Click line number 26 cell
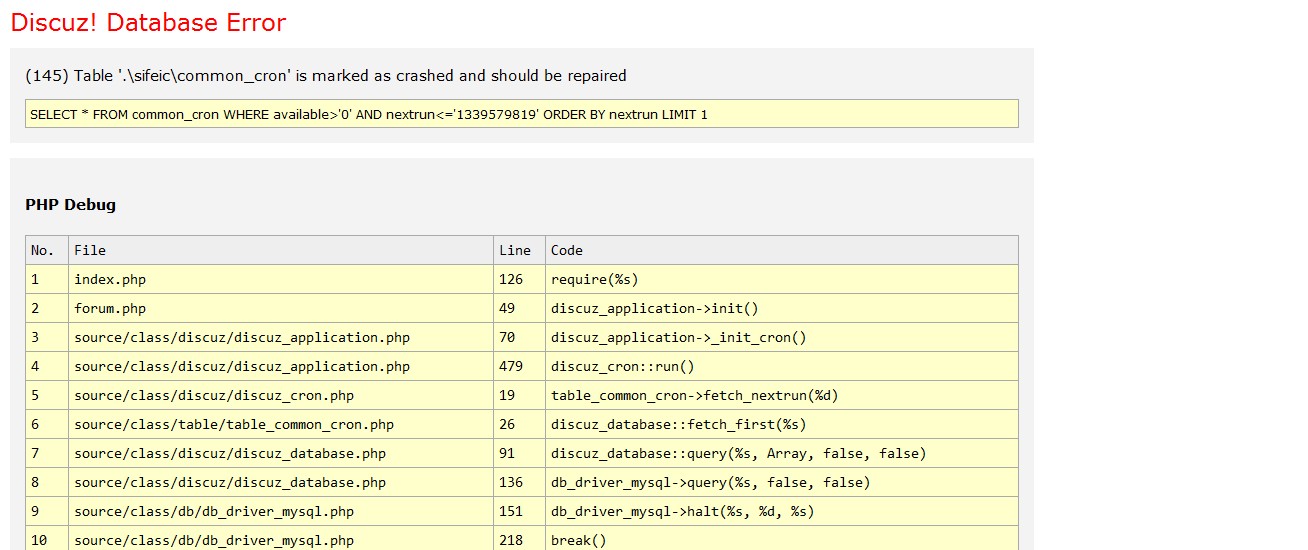Image resolution: width=1308 pixels, height=550 pixels. (519, 424)
